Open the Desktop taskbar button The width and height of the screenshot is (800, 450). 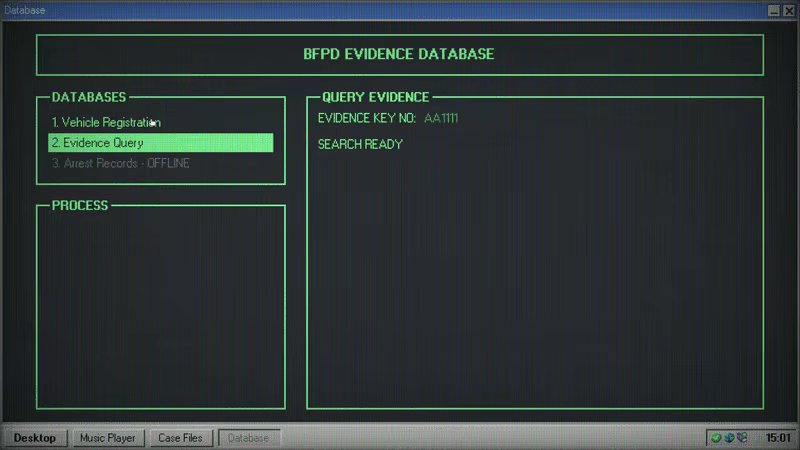point(35,438)
